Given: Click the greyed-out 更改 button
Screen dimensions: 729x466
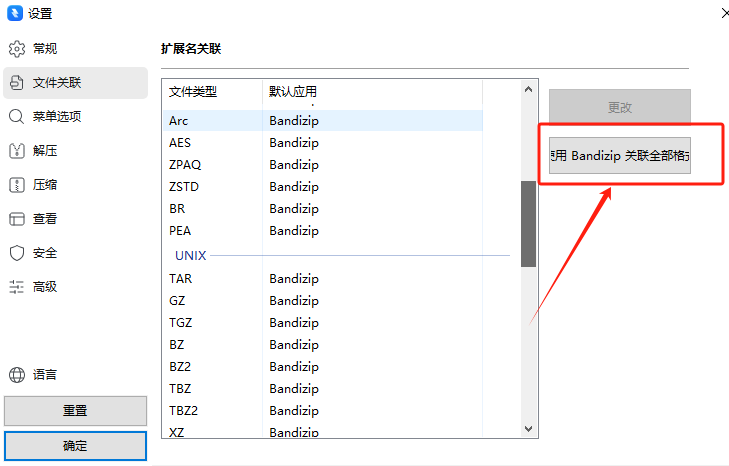Looking at the screenshot, I should pos(620,107).
